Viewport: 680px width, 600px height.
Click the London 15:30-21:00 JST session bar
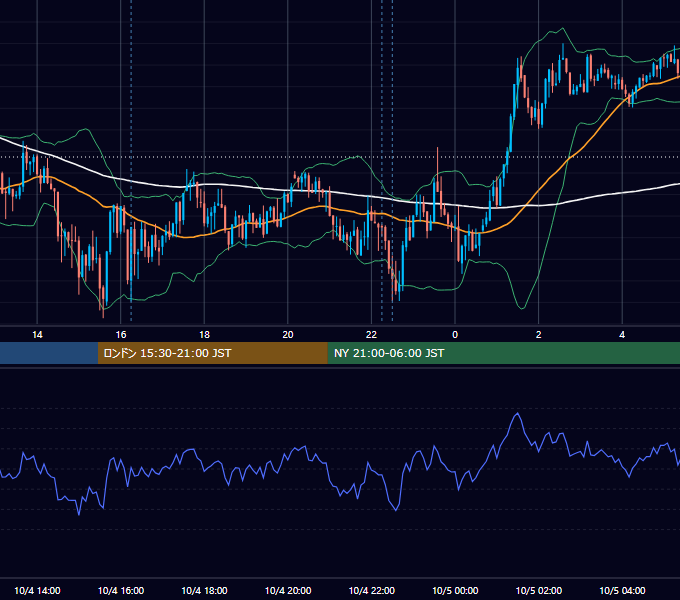[212, 353]
